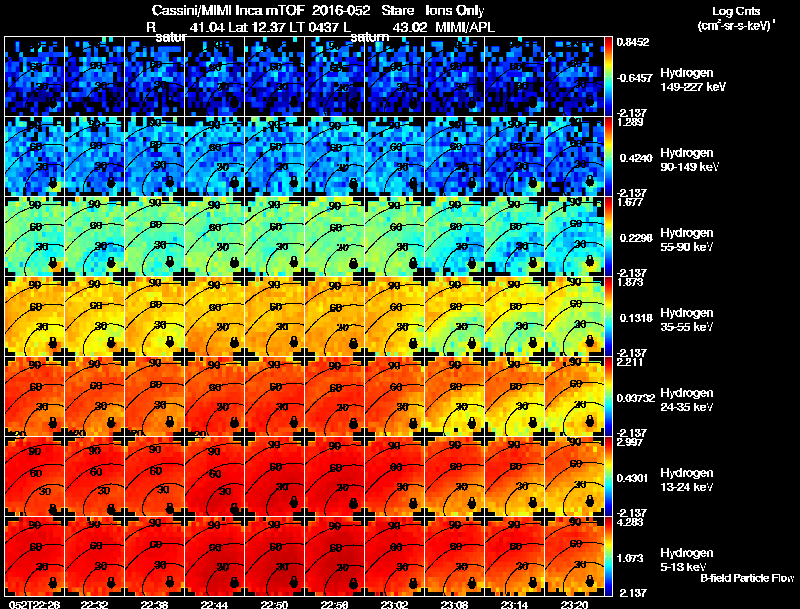Click the 0.8452 color scale value
800x609 pixels.
(x=633, y=42)
